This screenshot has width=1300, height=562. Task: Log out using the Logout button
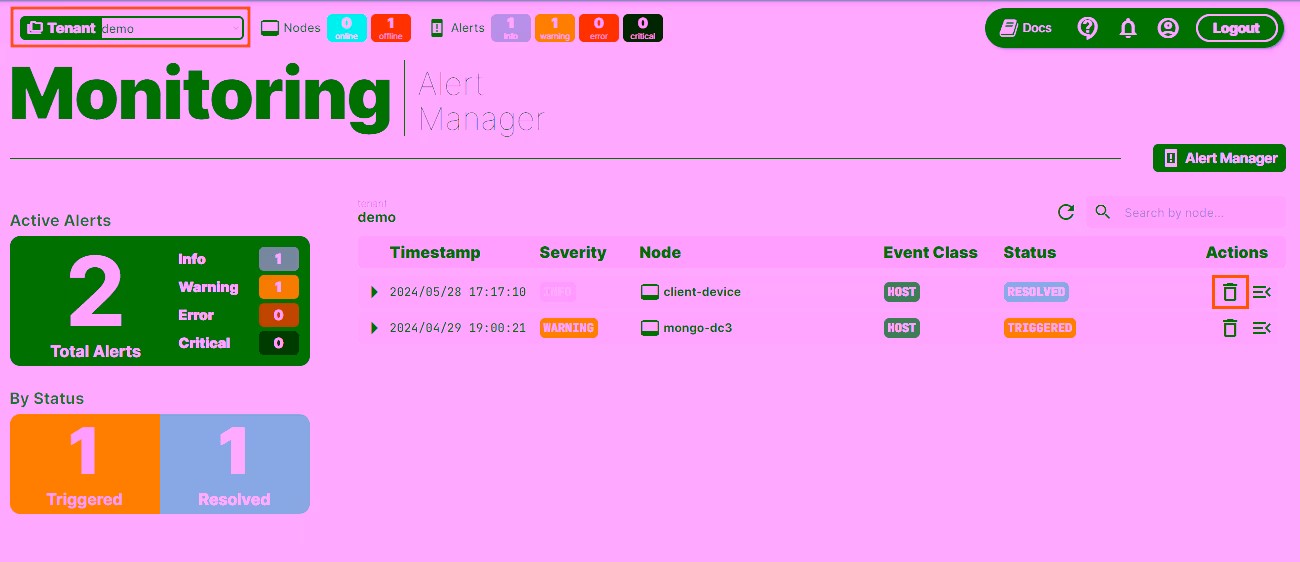(x=1236, y=28)
